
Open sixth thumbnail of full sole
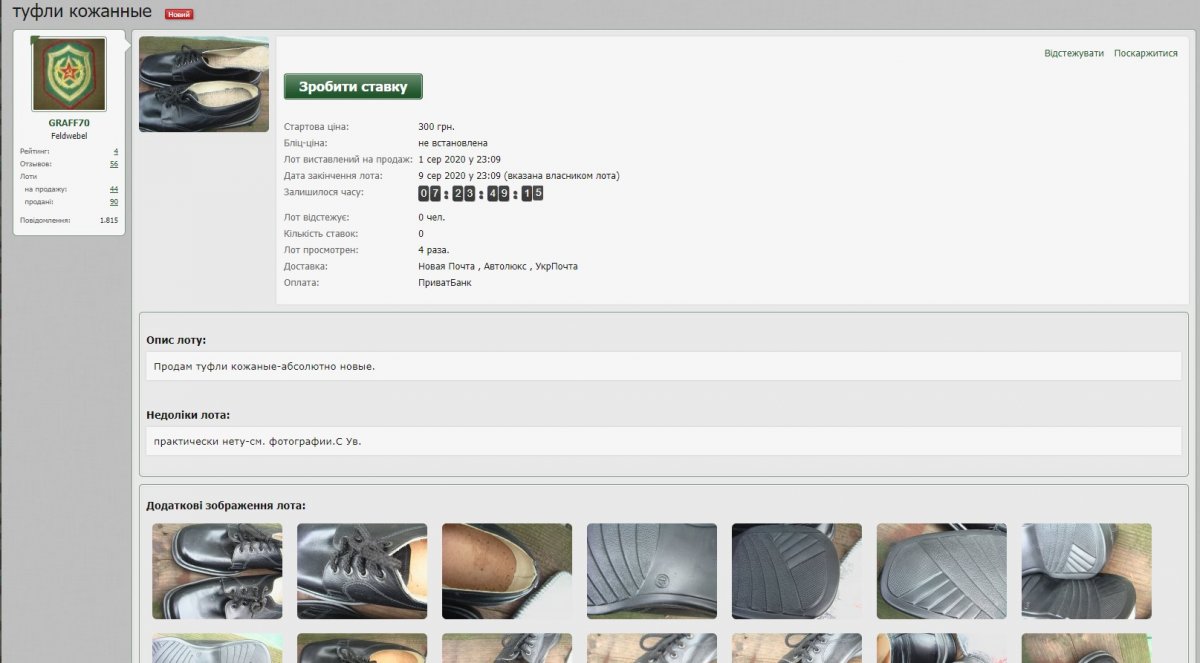(x=942, y=571)
